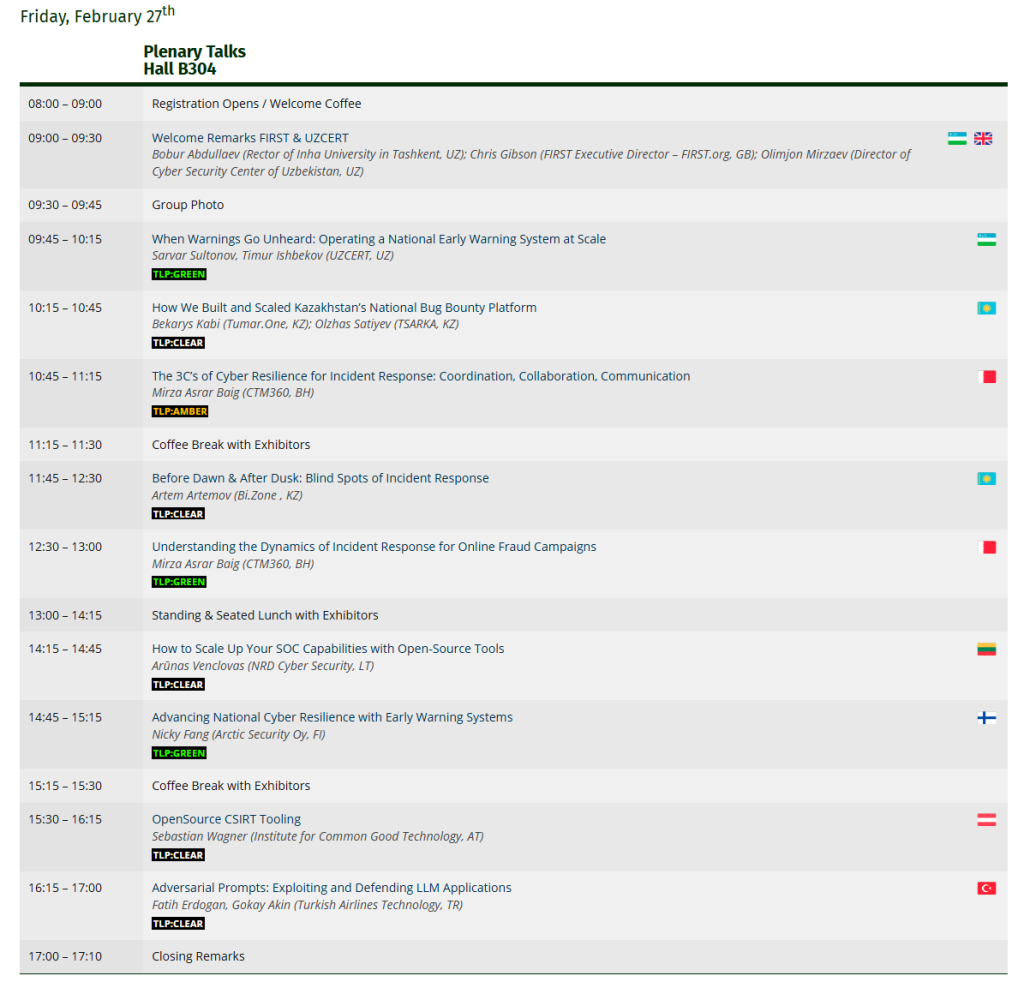Open the Scale Up Your SOC talk
This screenshot has width=1024, height=982.
tap(327, 649)
